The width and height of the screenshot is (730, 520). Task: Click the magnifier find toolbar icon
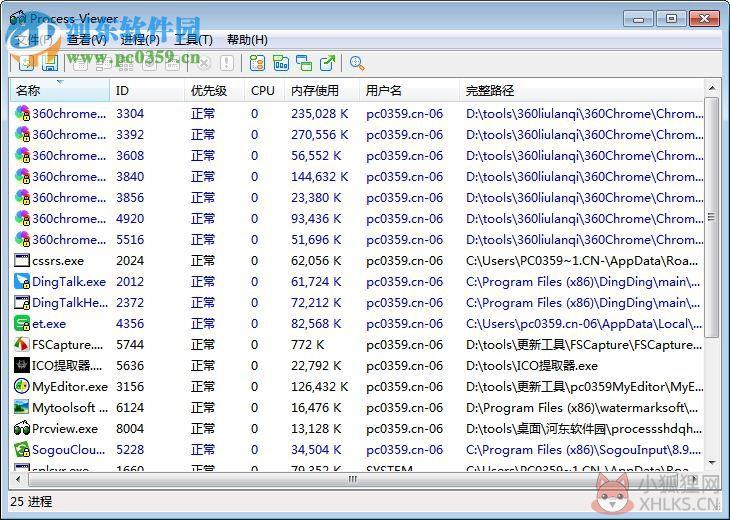(357, 62)
